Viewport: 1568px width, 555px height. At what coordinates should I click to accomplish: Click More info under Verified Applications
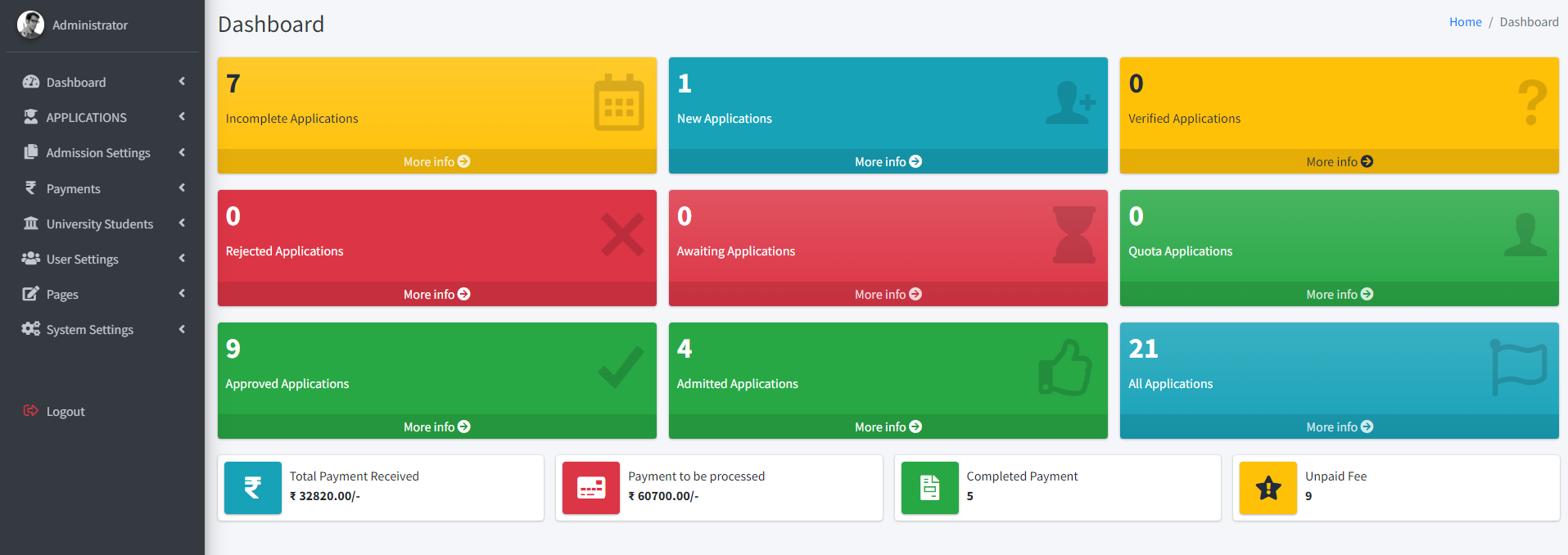coord(1340,161)
